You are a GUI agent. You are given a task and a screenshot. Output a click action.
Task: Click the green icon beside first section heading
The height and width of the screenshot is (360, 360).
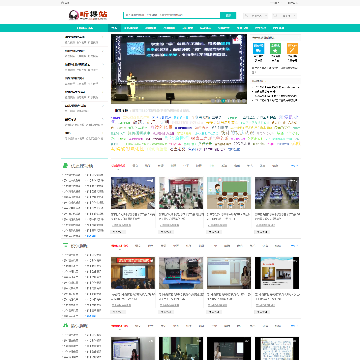(65, 166)
